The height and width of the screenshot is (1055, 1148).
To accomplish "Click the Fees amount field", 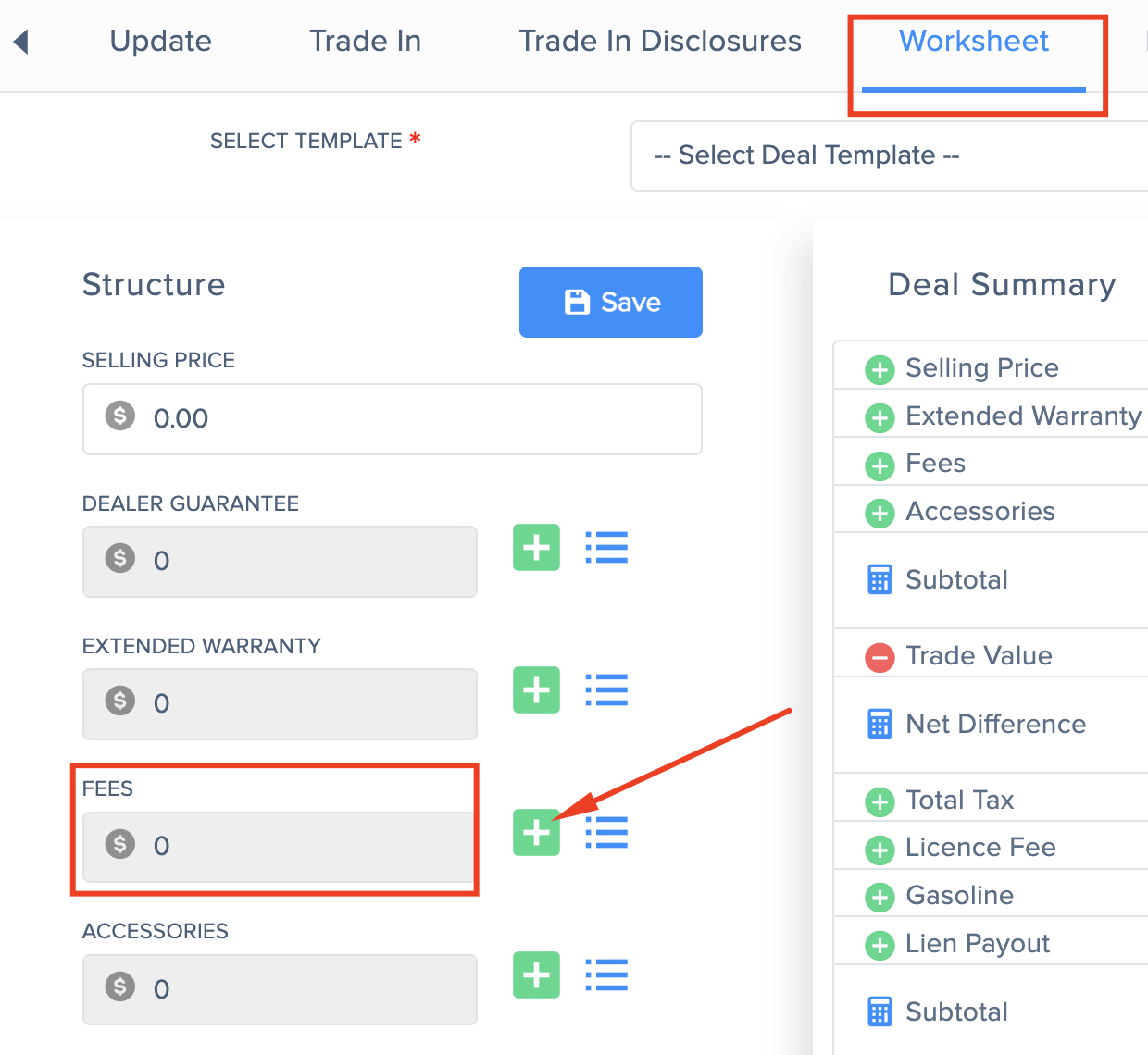I will coord(280,847).
